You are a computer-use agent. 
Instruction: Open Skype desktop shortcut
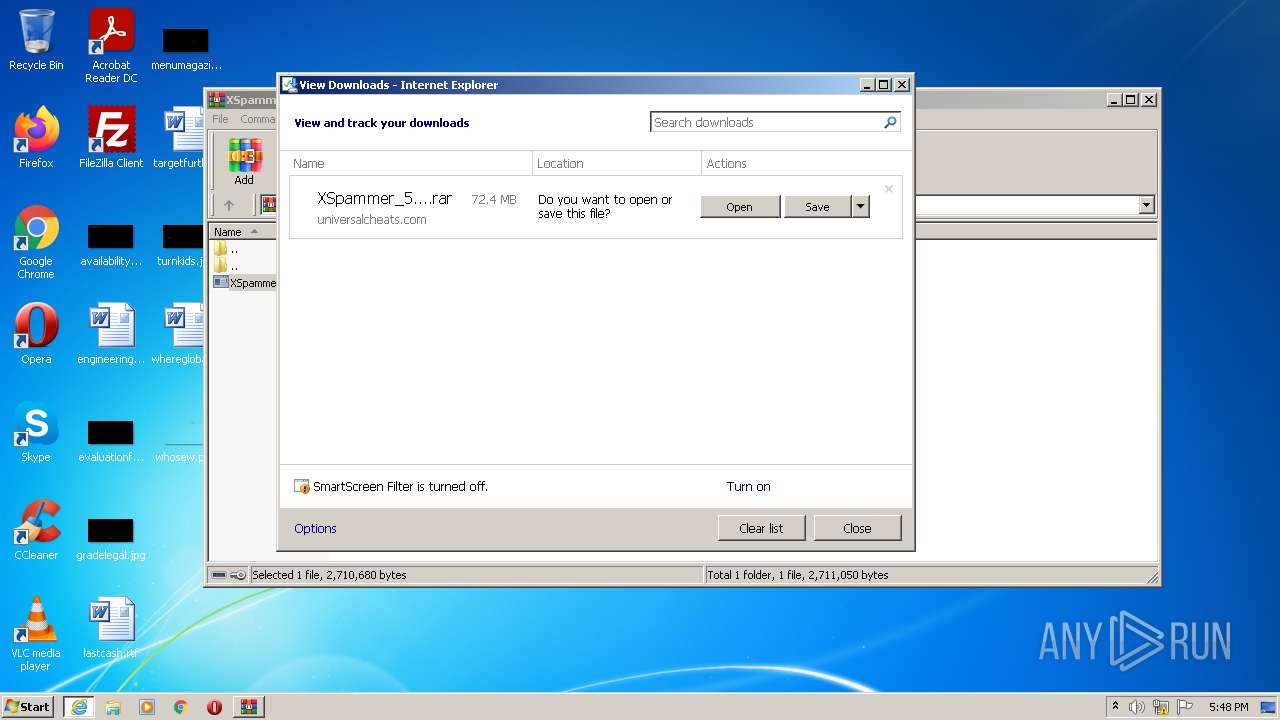click(36, 432)
